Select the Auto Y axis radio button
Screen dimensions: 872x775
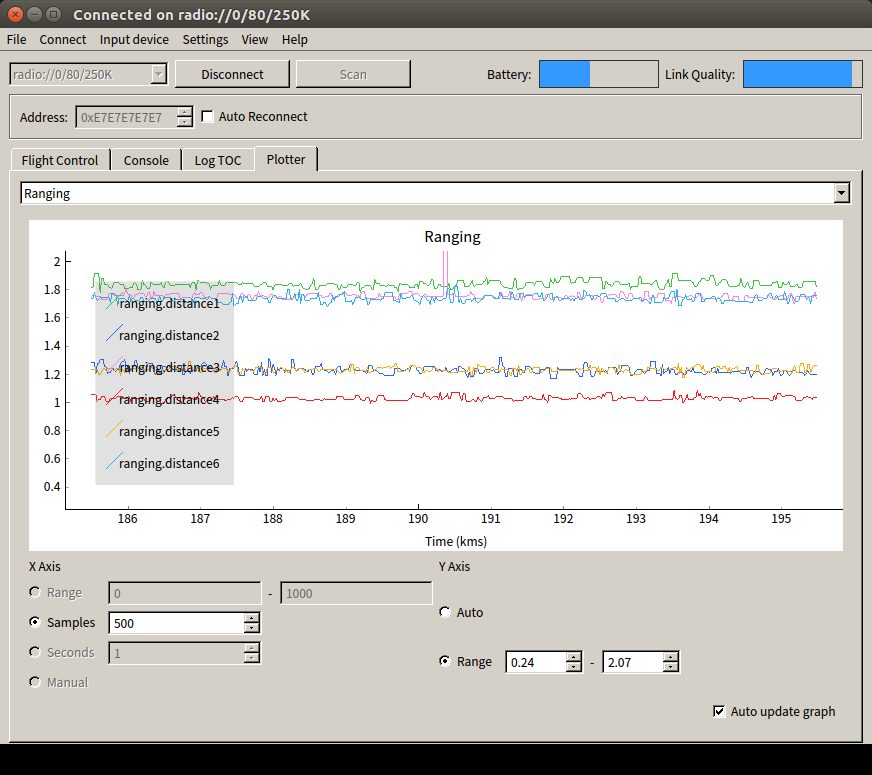445,612
